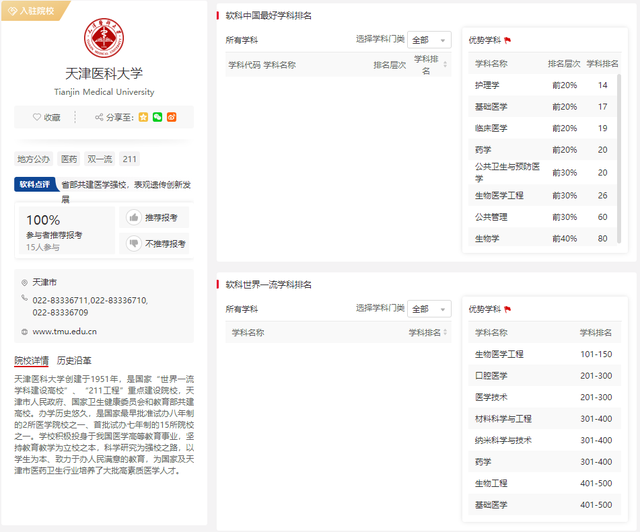
Task: Click the 学科代码 column header
Action: [244, 65]
